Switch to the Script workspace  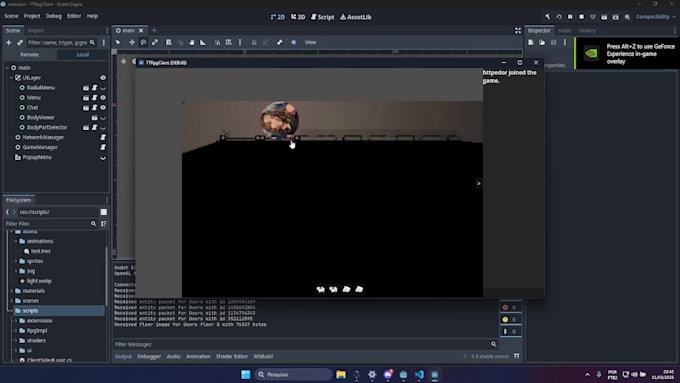click(x=323, y=17)
